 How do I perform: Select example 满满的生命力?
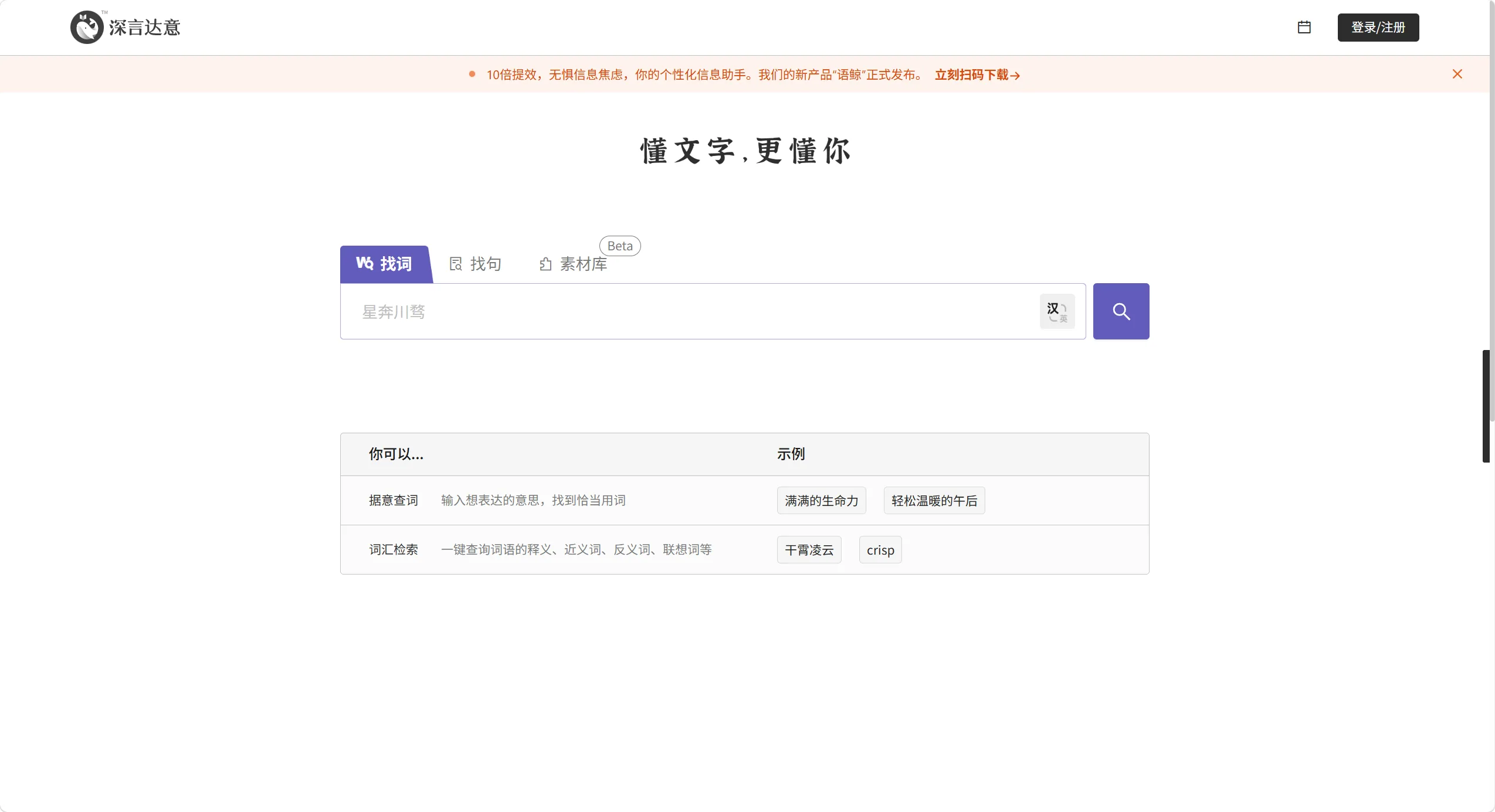click(x=821, y=501)
